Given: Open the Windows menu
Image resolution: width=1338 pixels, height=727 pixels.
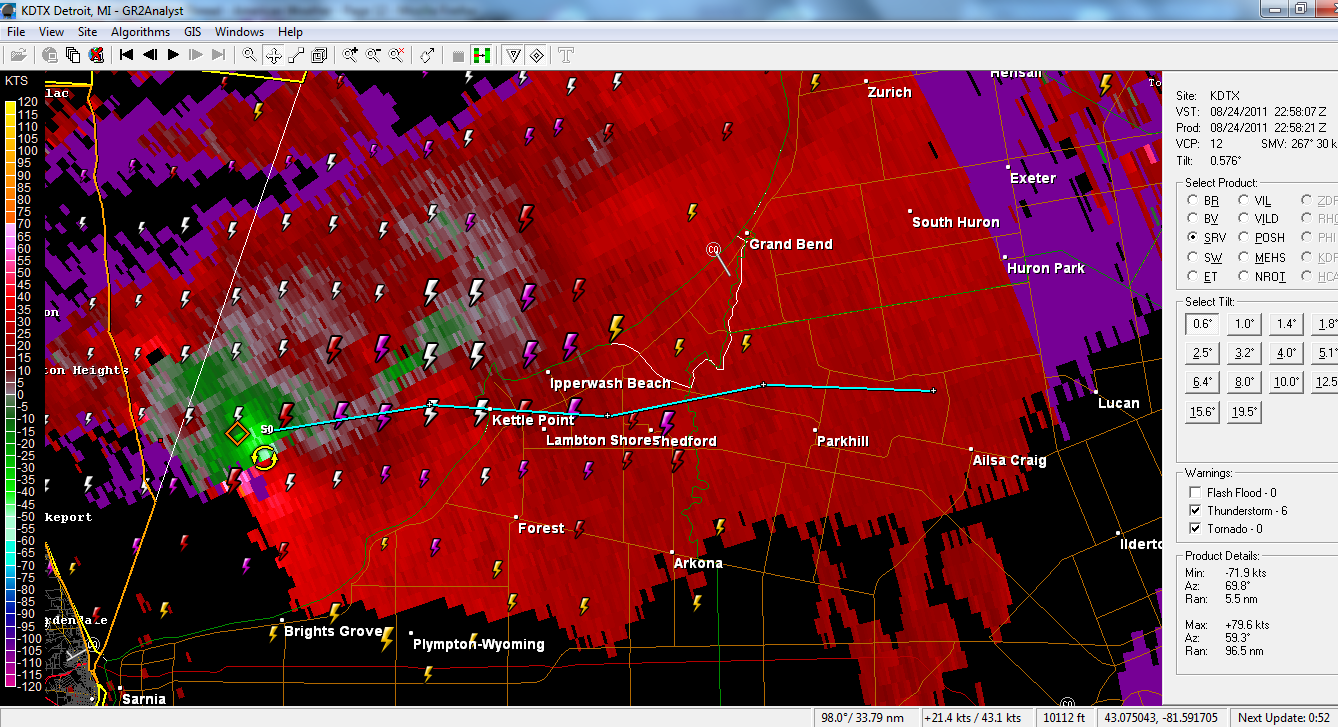Looking at the screenshot, I should tap(239, 32).
